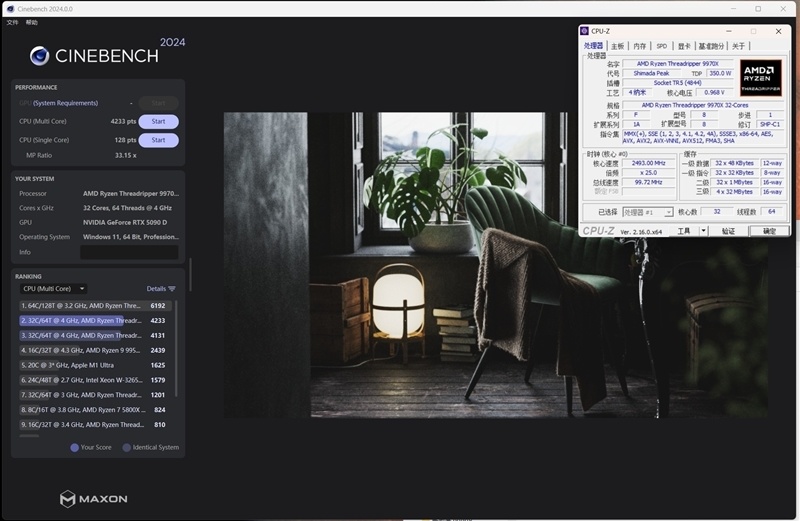Expand the 工具 dropdown arrow in CPU-Z
Image resolution: width=800 pixels, height=521 pixels.
(703, 231)
